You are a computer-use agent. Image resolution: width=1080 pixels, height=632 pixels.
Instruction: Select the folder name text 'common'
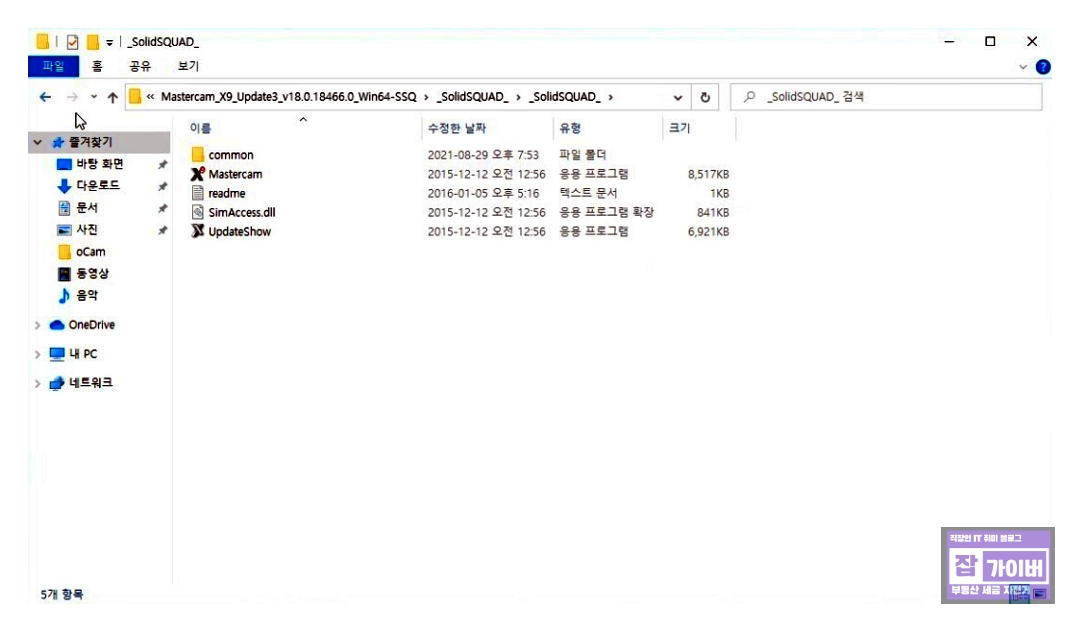(231, 155)
